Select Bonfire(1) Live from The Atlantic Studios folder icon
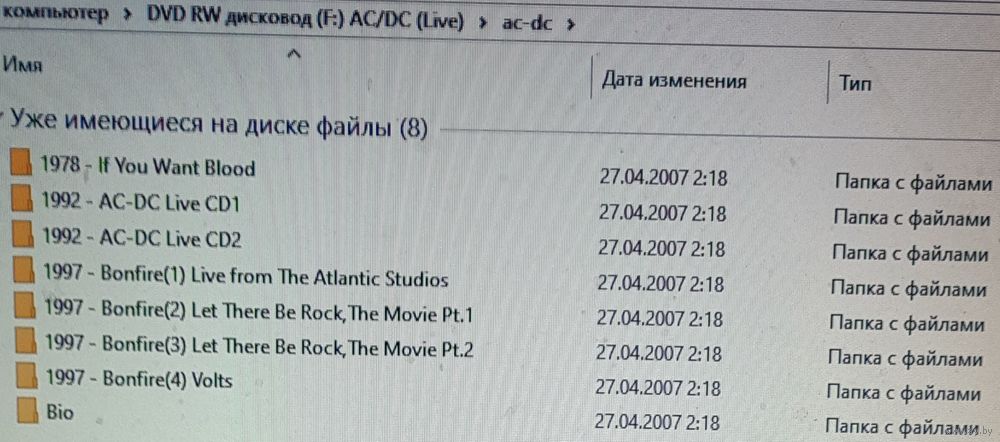Screen dimensions: 1000x442 pyautogui.click(x=24, y=270)
